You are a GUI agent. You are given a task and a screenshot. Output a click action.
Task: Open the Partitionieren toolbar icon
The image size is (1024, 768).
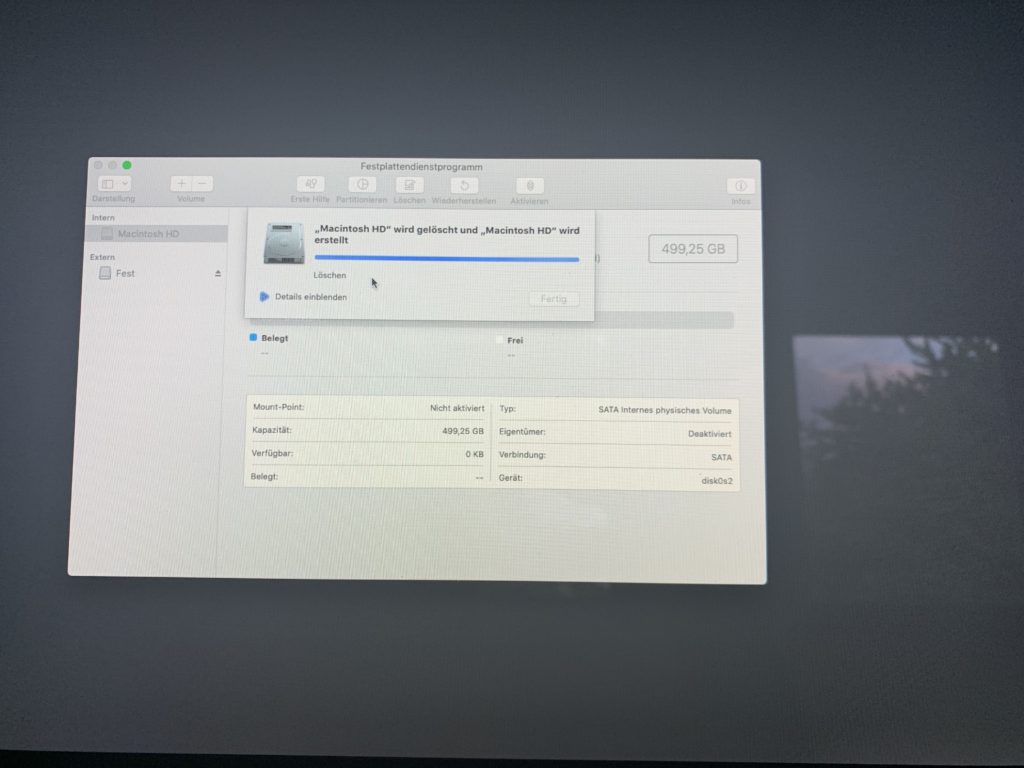362,185
